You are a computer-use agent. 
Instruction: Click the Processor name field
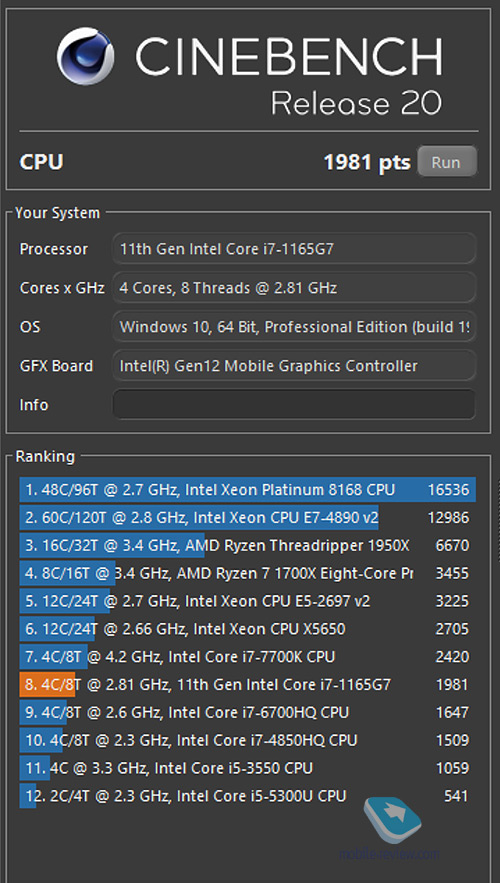pyautogui.click(x=294, y=248)
